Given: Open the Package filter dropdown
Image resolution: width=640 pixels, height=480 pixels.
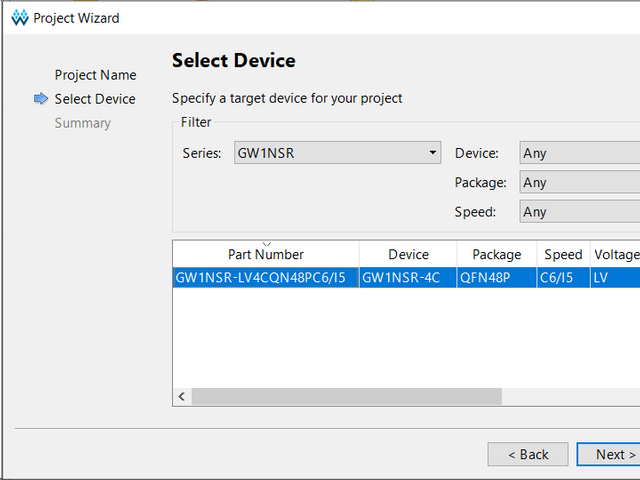Looking at the screenshot, I should click(580, 183).
